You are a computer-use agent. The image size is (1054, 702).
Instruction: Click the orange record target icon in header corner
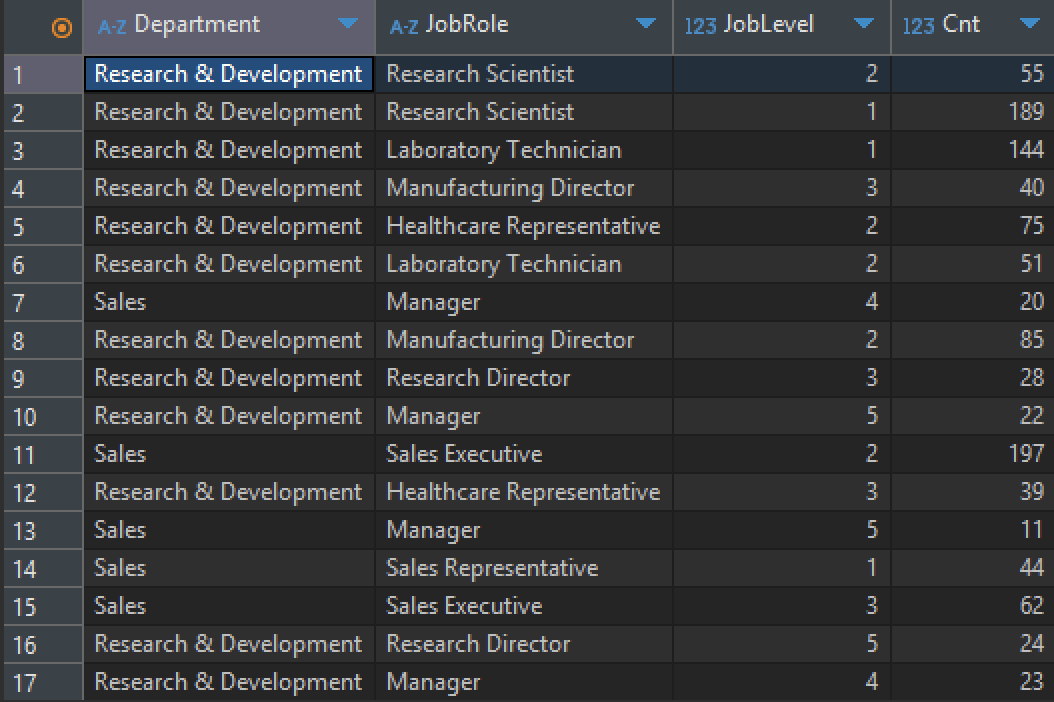click(61, 28)
